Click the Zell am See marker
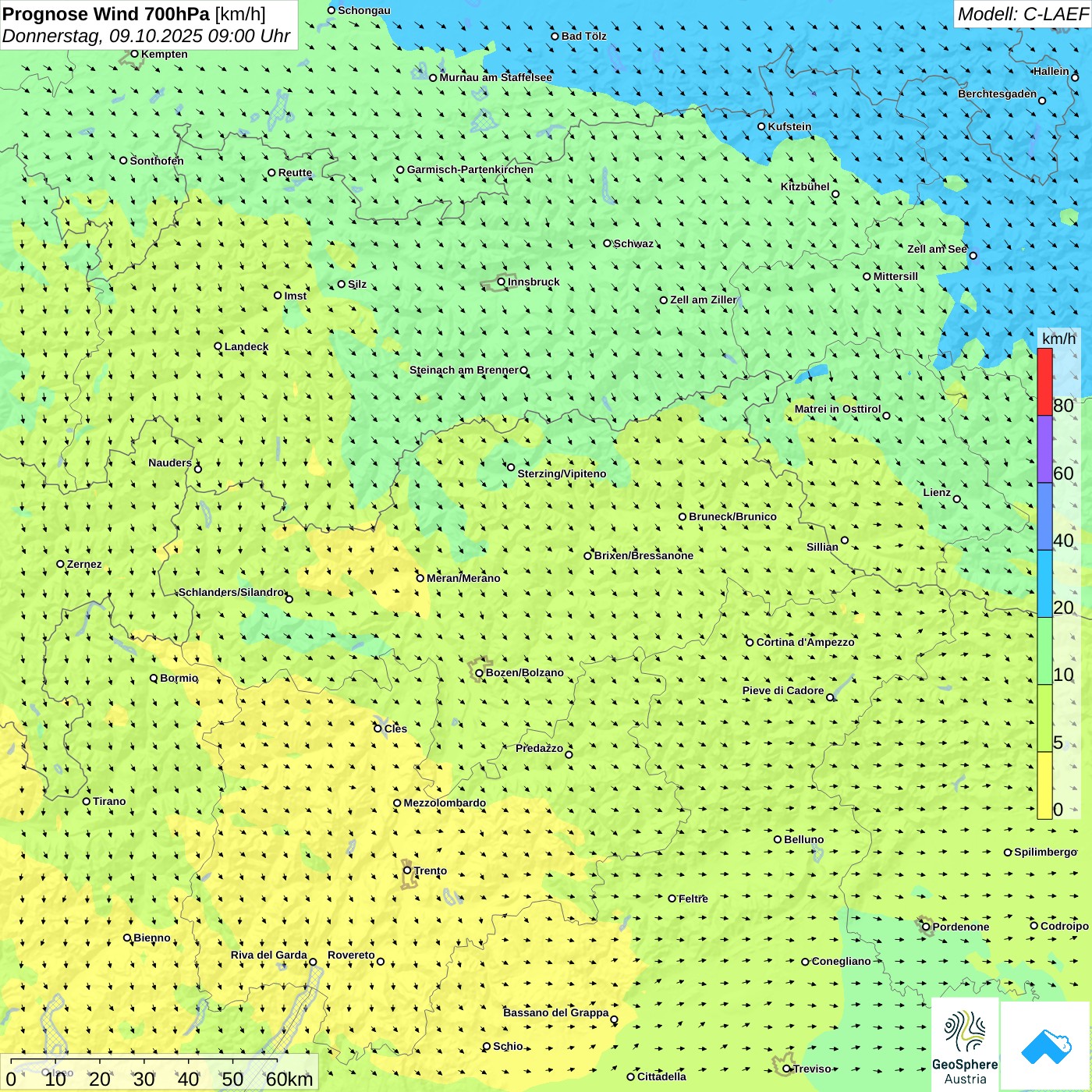Viewport: 1092px width, 1092px height. [973, 255]
